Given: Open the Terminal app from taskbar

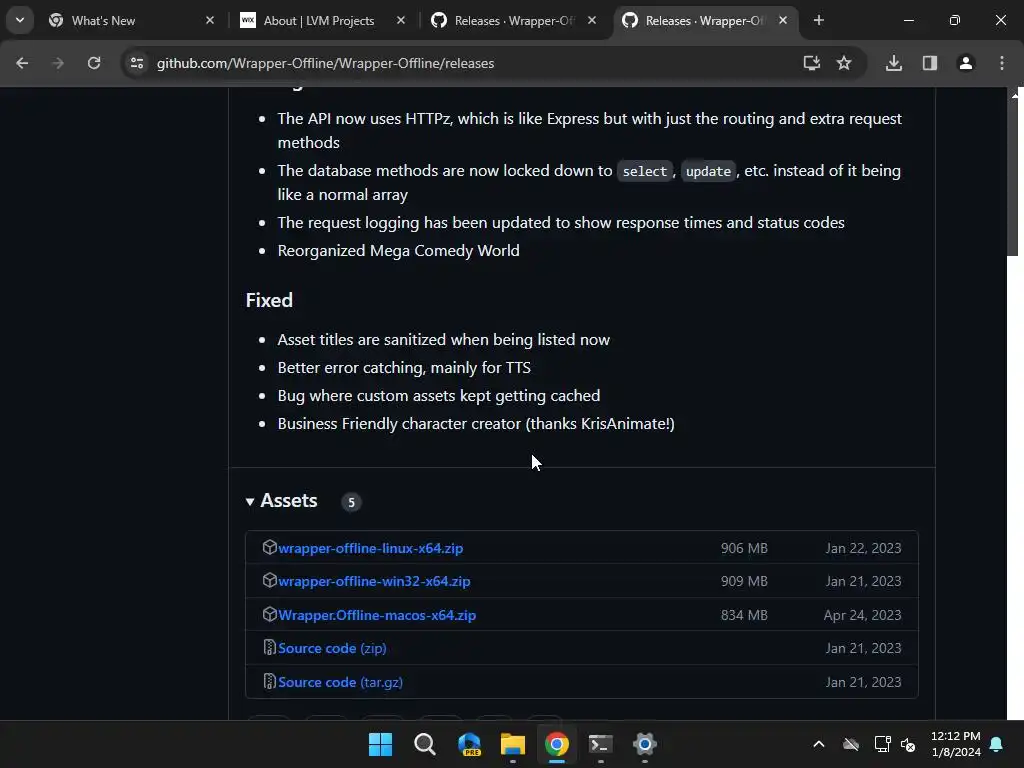Looking at the screenshot, I should pos(601,744).
